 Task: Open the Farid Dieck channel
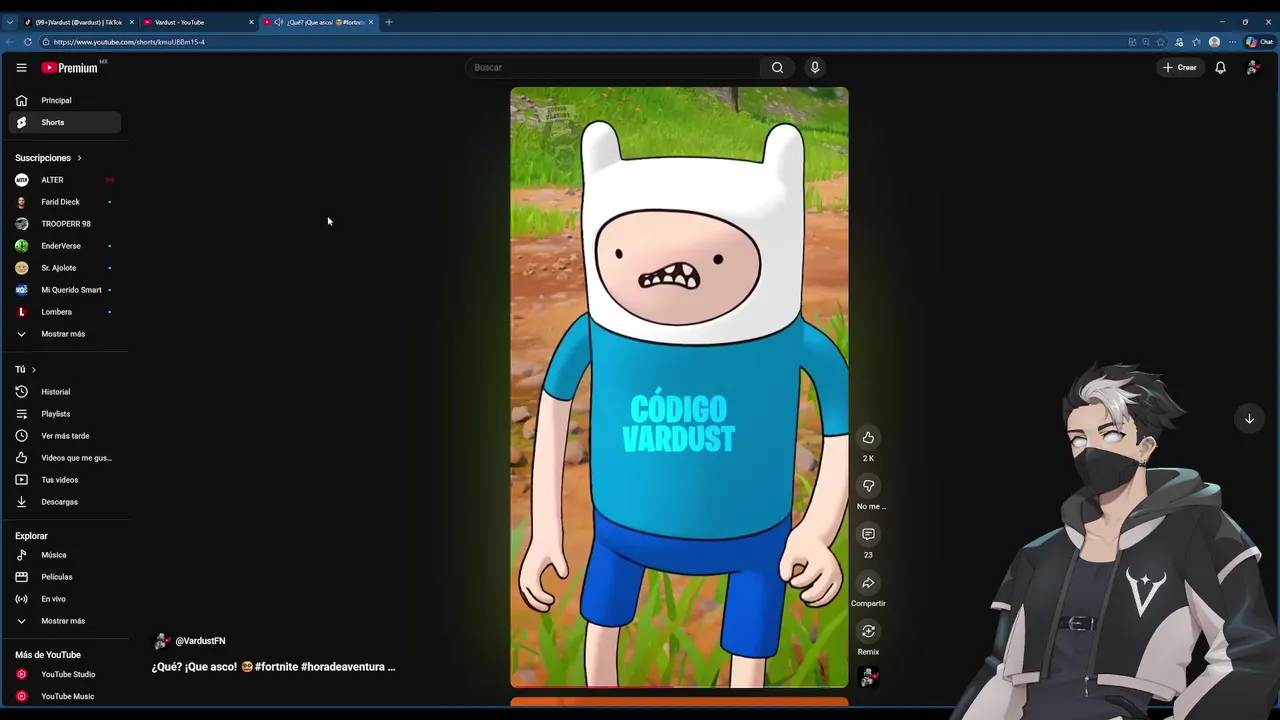coord(64,202)
